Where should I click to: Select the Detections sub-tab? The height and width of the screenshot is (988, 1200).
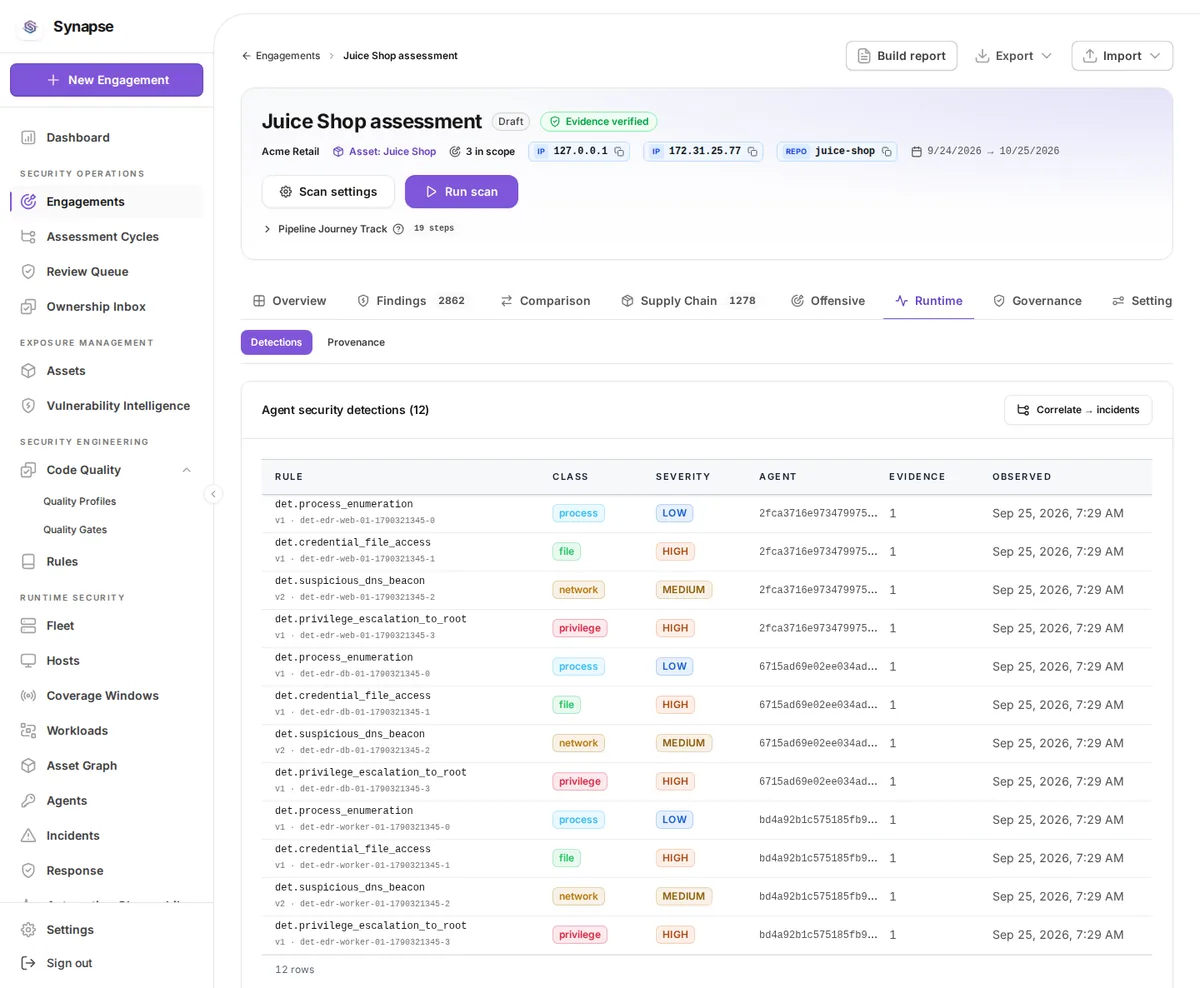pos(276,342)
